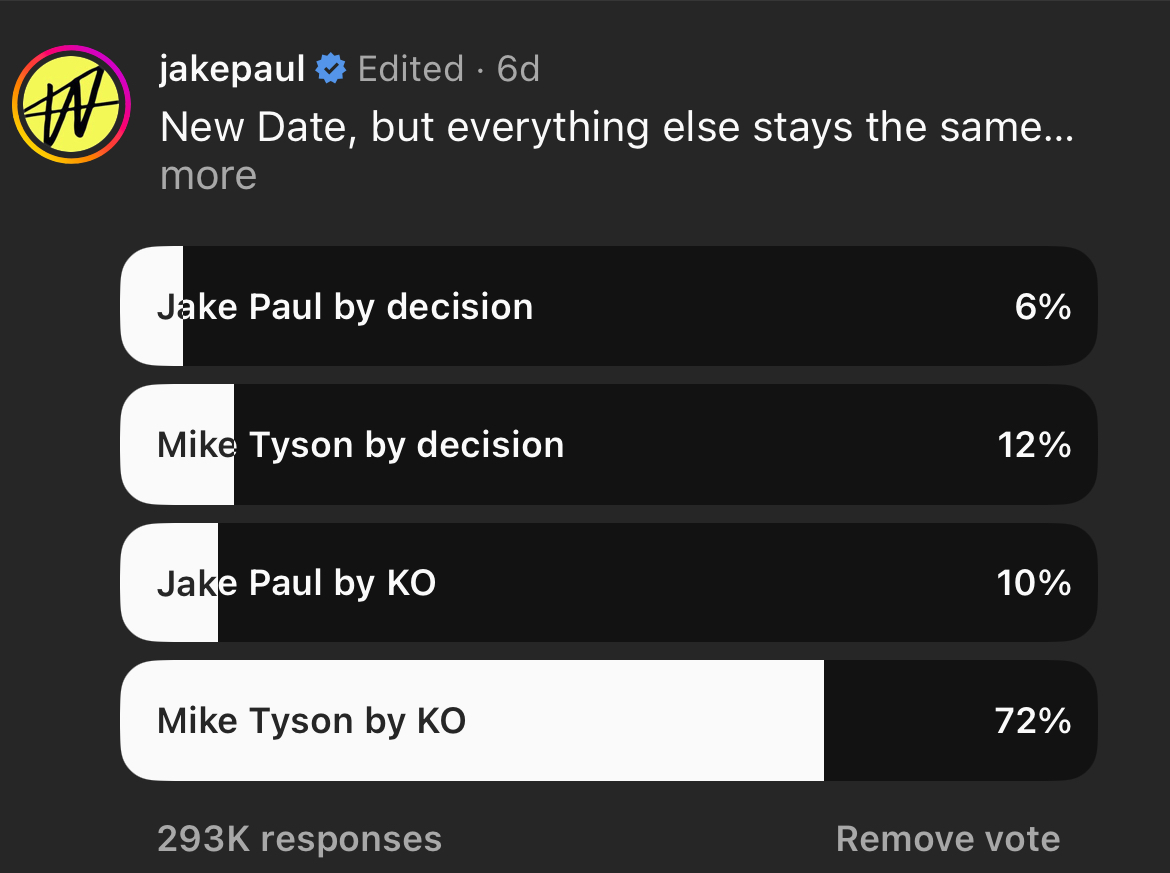Image resolution: width=1170 pixels, height=873 pixels.
Task: Select 'Mike Tyson by decision' poll option
Action: (608, 445)
